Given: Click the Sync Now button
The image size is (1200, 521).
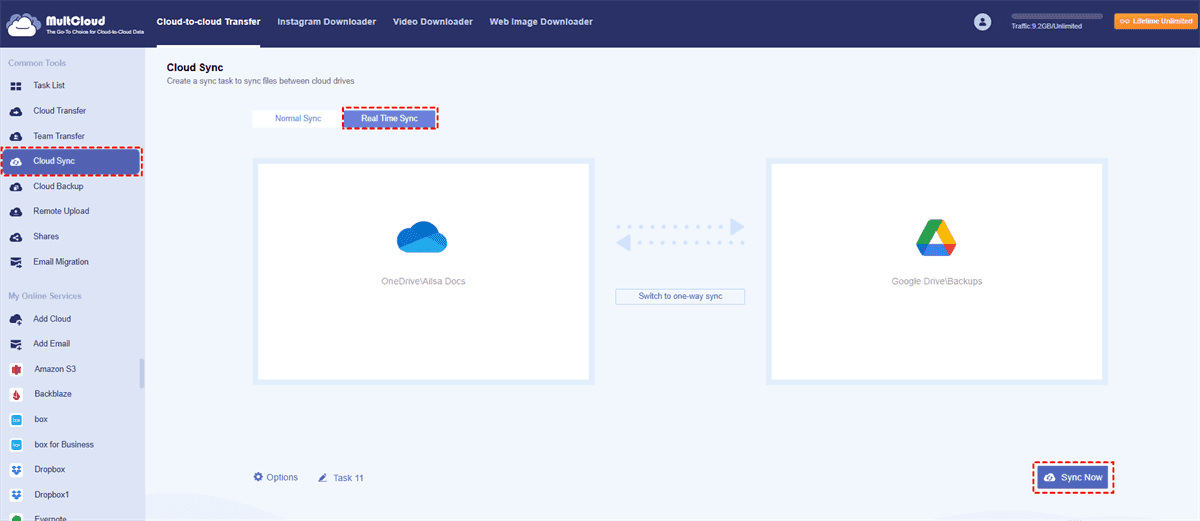Looking at the screenshot, I should tap(1073, 478).
